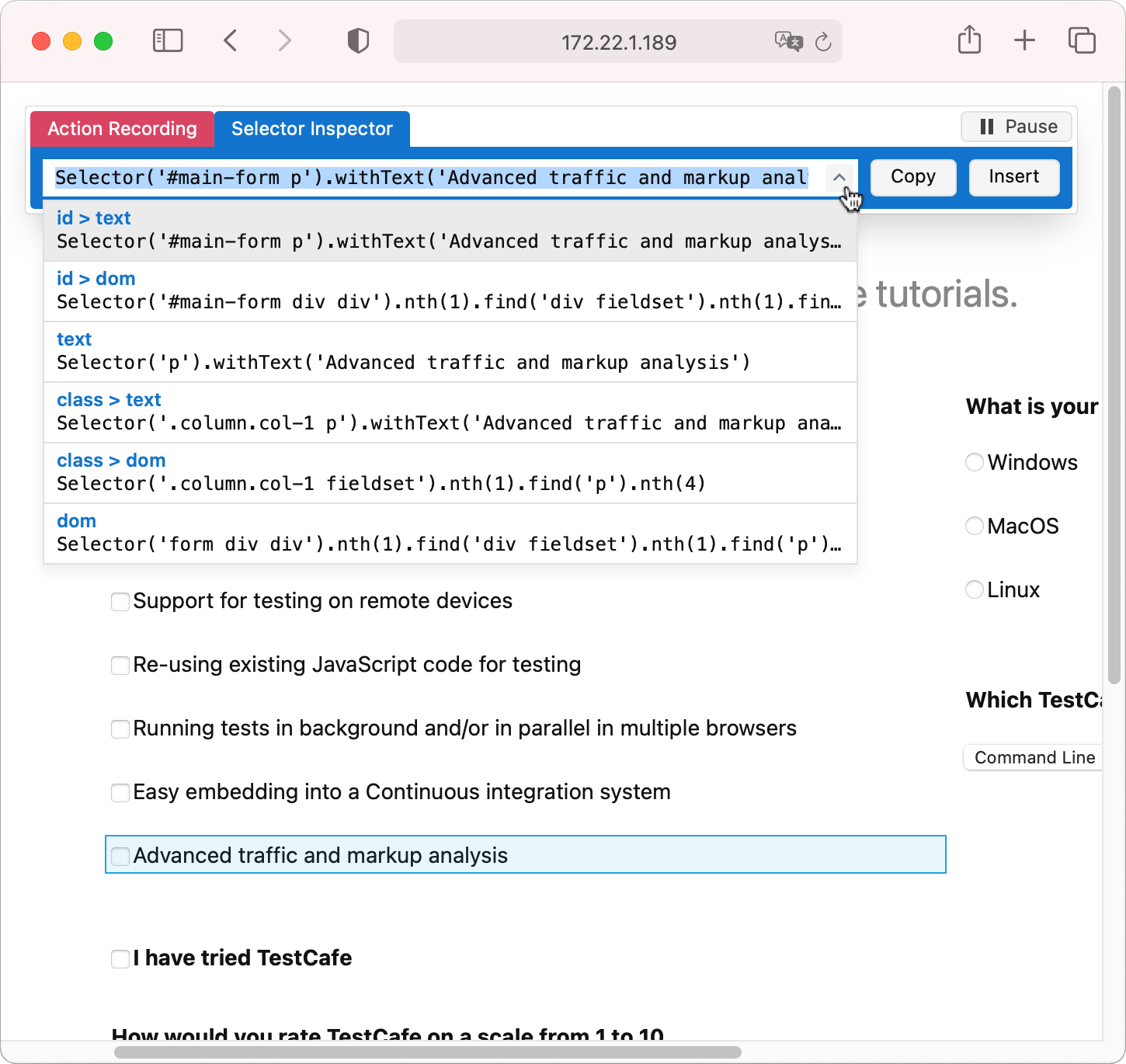Click the address bar showing 172.22.1.189
1126x1064 pixels.
pyautogui.click(x=618, y=42)
